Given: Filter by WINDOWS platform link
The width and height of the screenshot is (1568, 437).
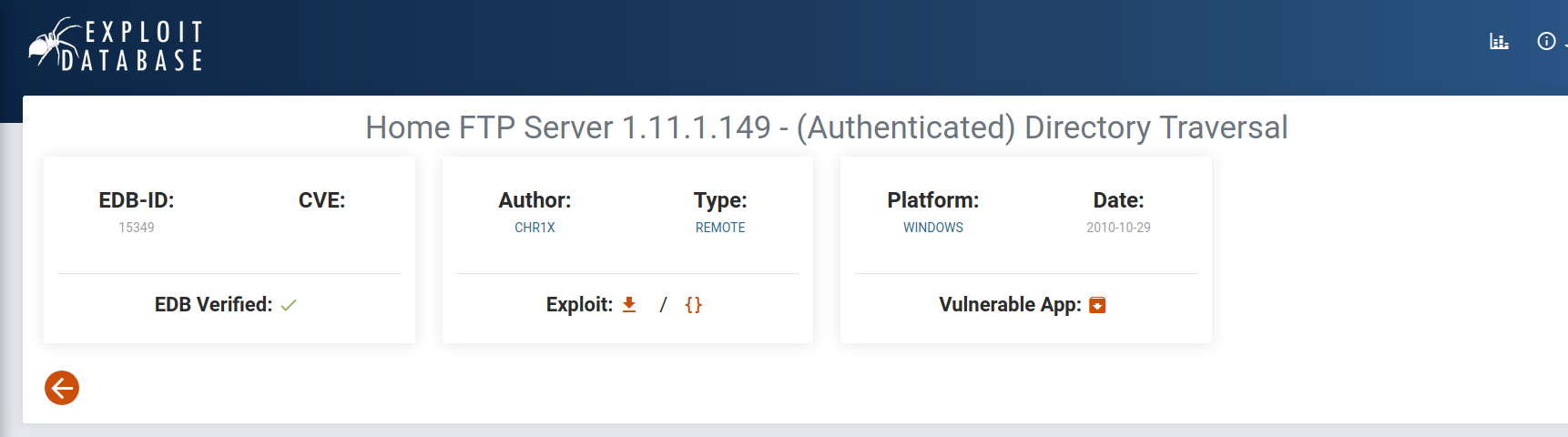Looking at the screenshot, I should pyautogui.click(x=933, y=228).
